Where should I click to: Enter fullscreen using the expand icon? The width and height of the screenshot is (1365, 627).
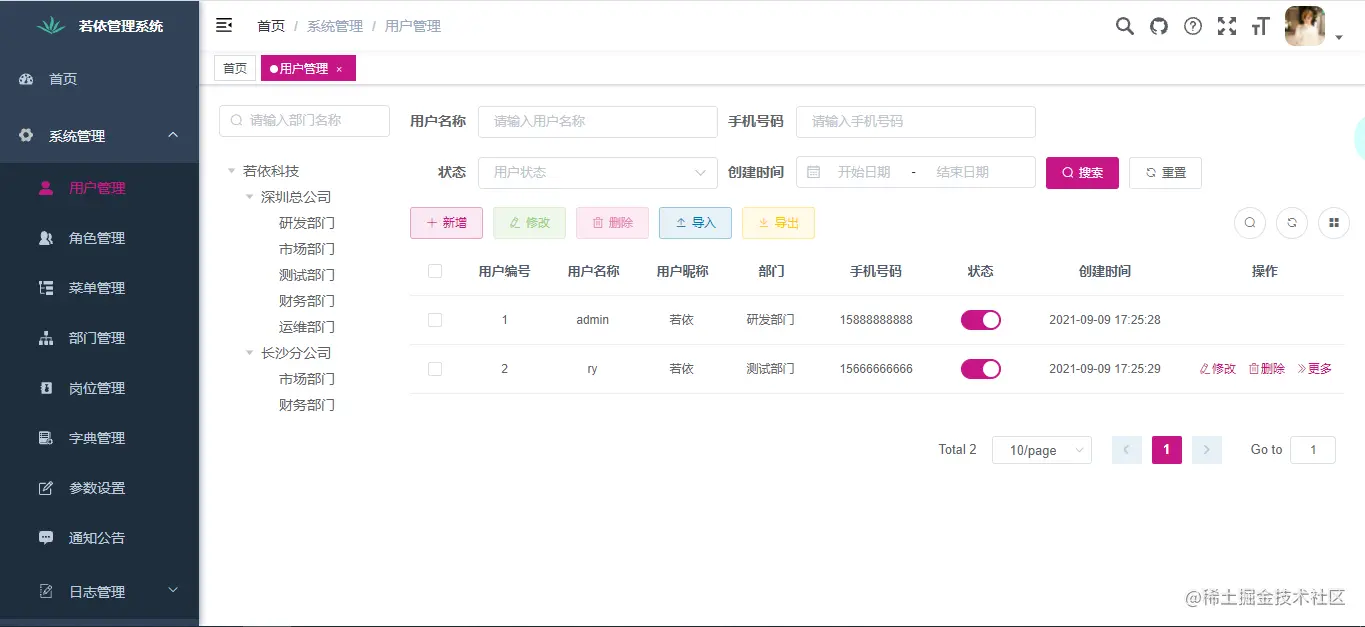tap(1226, 26)
